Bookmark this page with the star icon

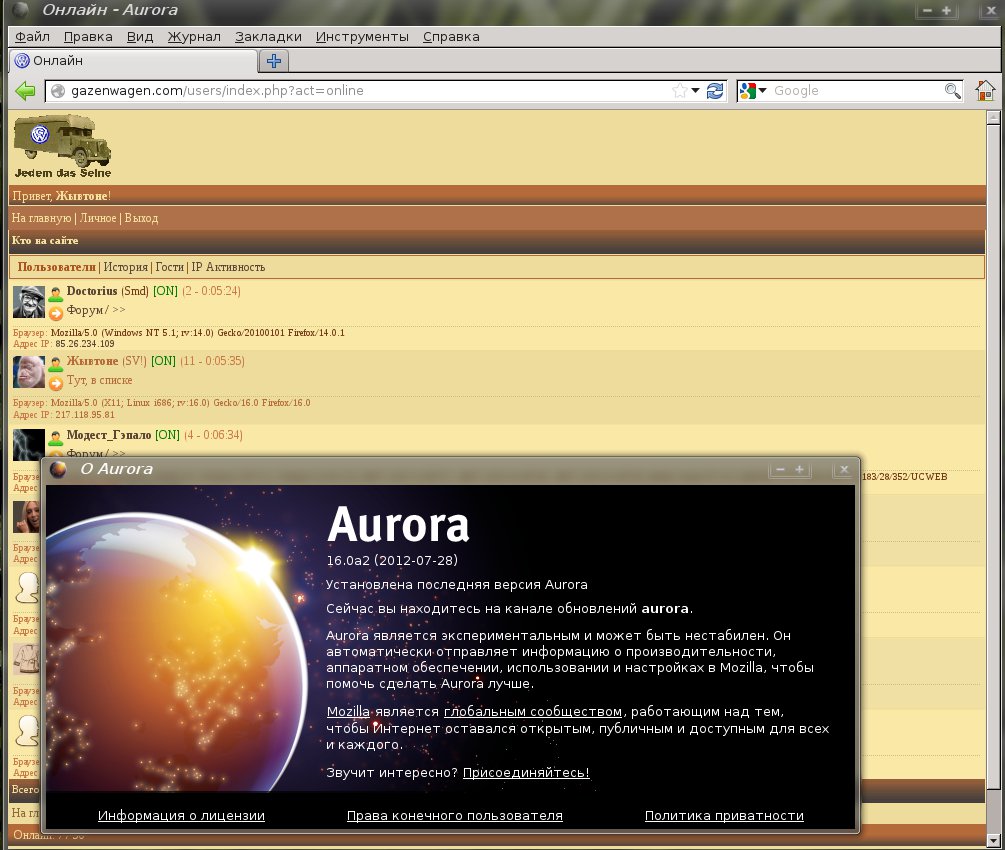click(x=680, y=90)
